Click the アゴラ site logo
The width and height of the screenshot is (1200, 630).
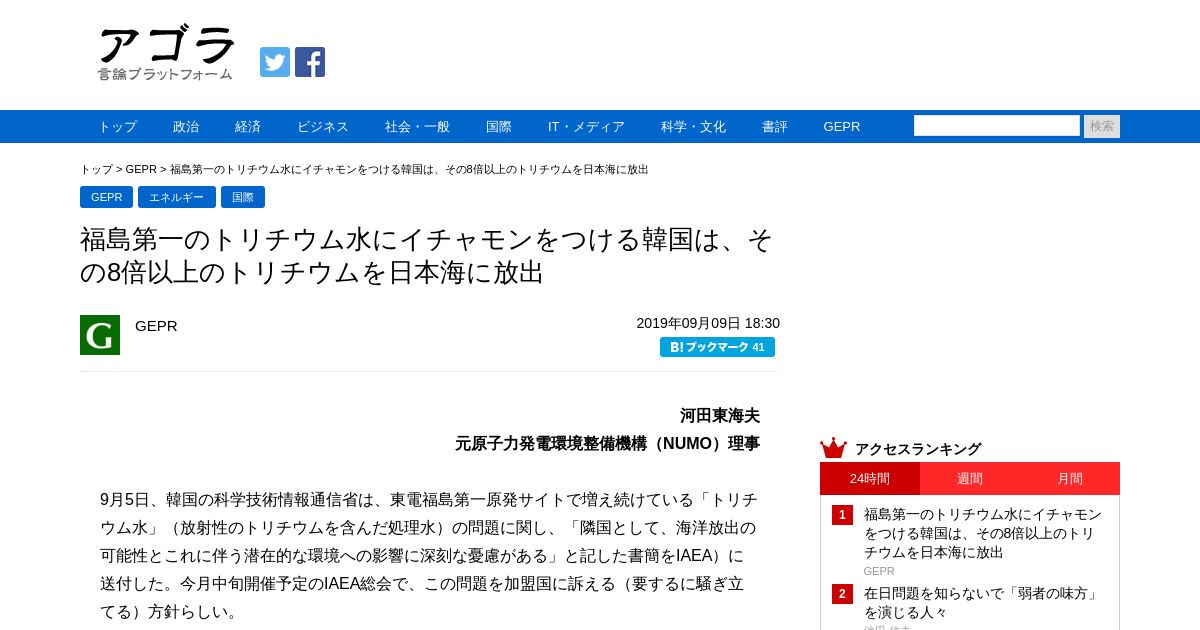click(166, 53)
